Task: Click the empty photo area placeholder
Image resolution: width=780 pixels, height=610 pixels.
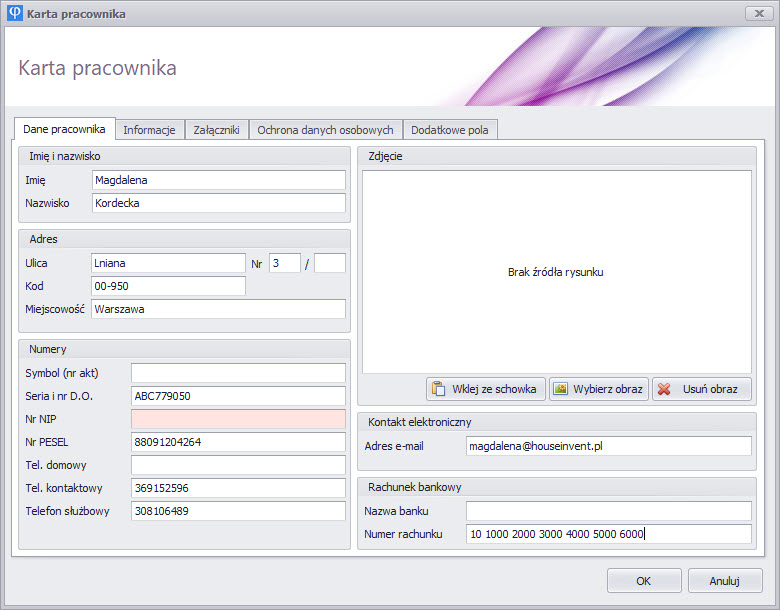Action: point(556,272)
